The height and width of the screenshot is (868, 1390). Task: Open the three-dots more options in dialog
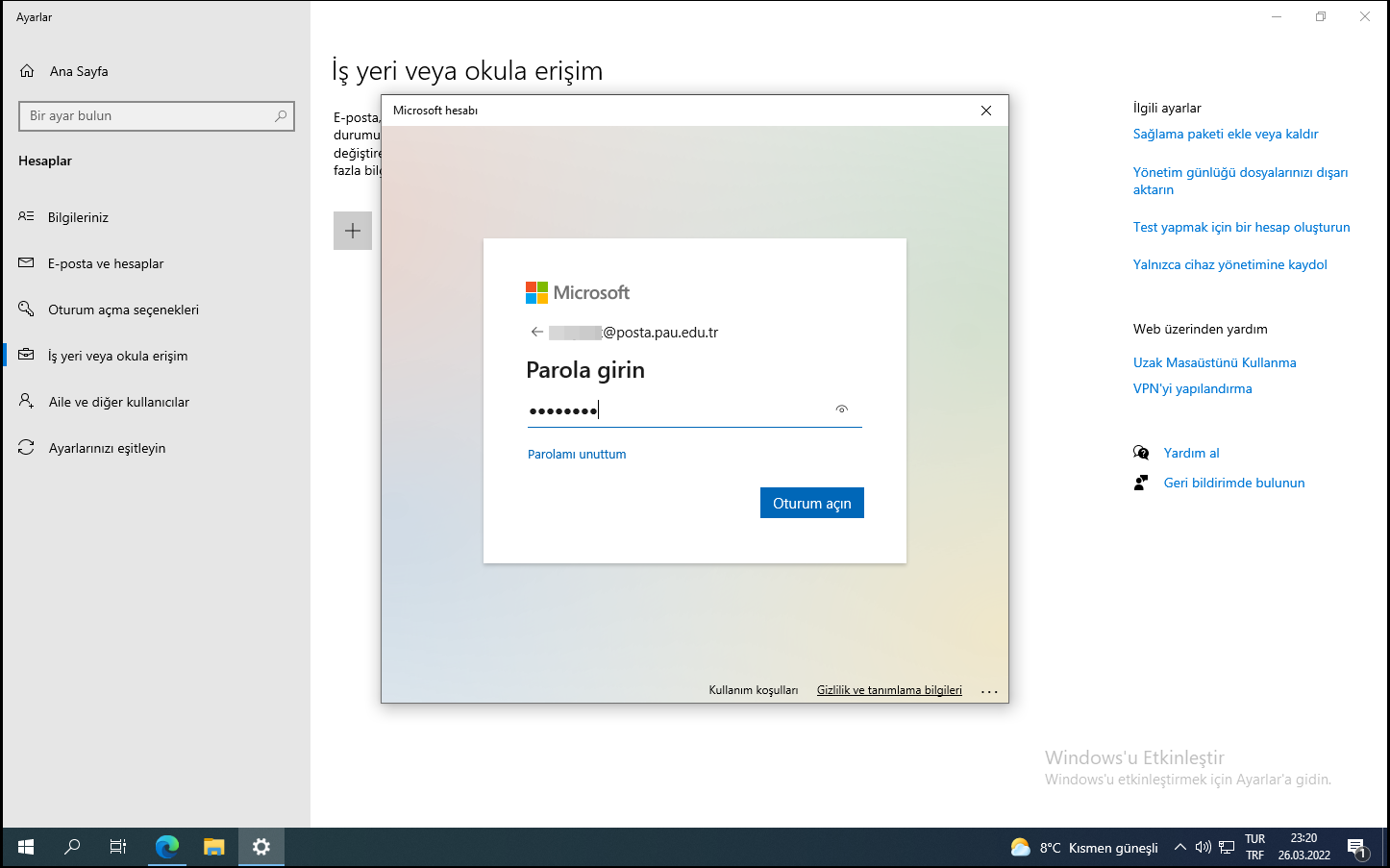(x=989, y=690)
